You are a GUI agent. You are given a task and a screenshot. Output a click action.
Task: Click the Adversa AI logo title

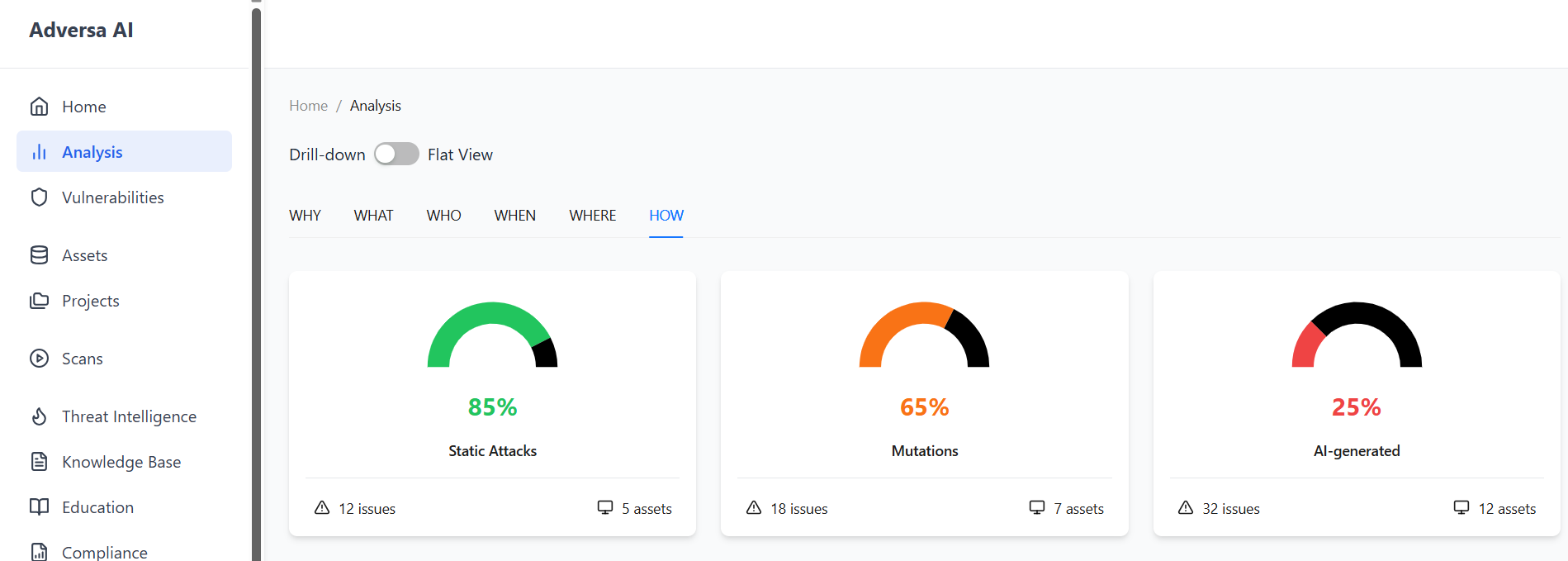click(81, 31)
